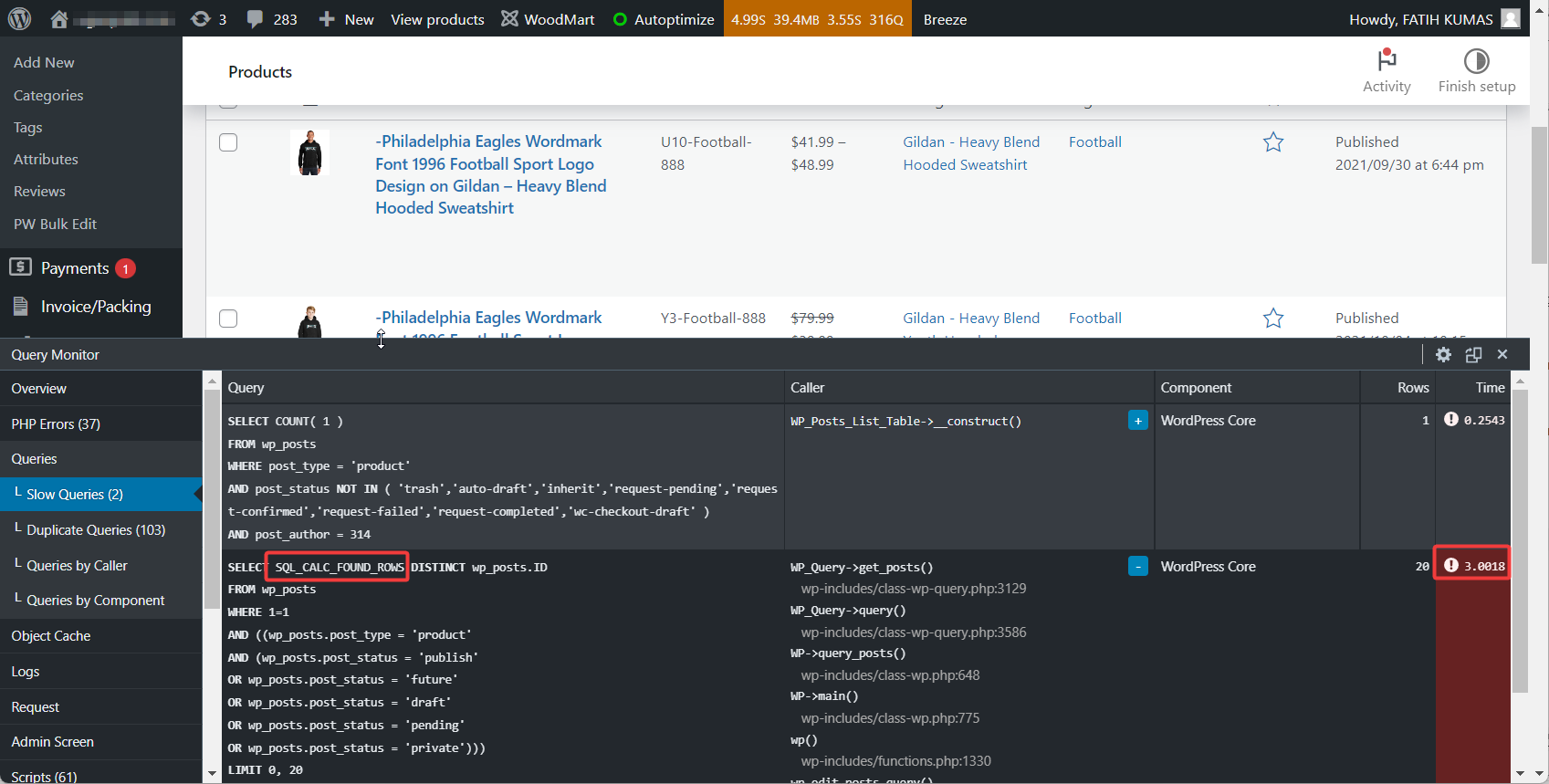Click Football tag of U10-Football-888 product
The height and width of the screenshot is (784, 1549).
pyautogui.click(x=1095, y=142)
